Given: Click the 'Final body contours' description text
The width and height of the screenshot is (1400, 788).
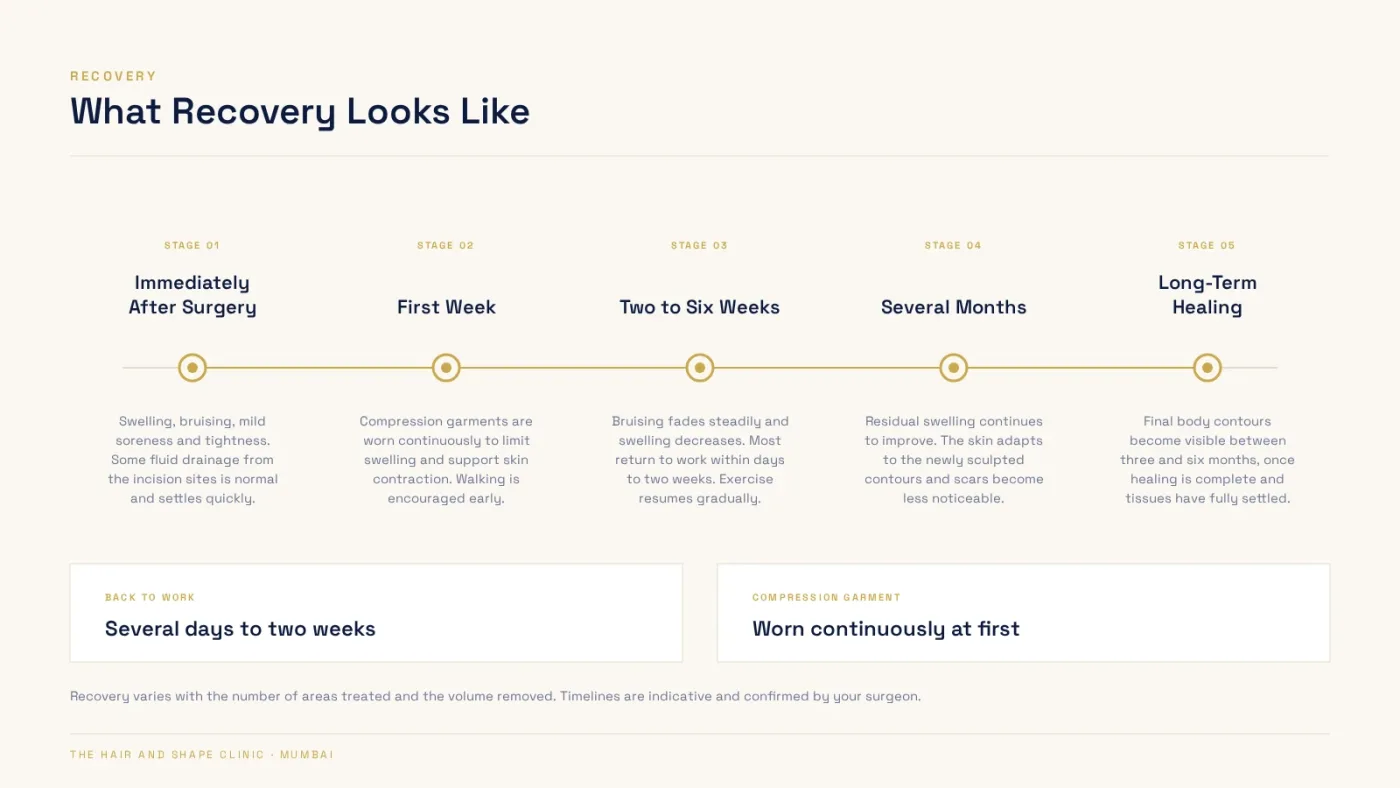Looking at the screenshot, I should (1207, 460).
